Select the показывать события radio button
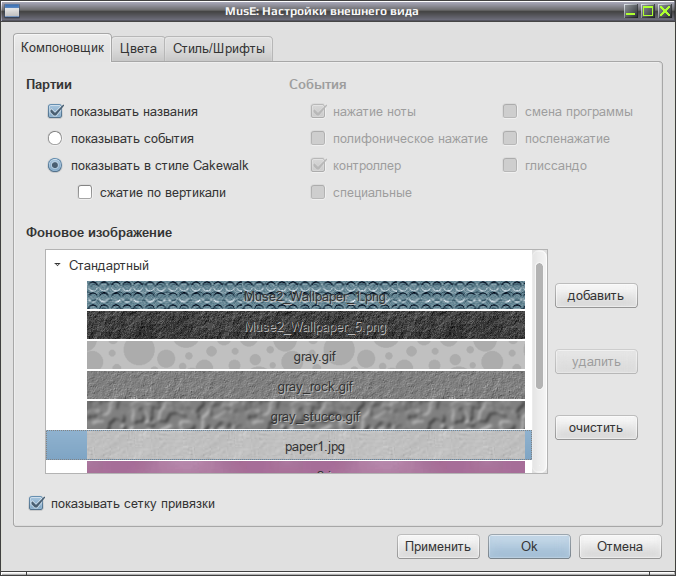This screenshot has height=576, width=676. tap(55, 138)
